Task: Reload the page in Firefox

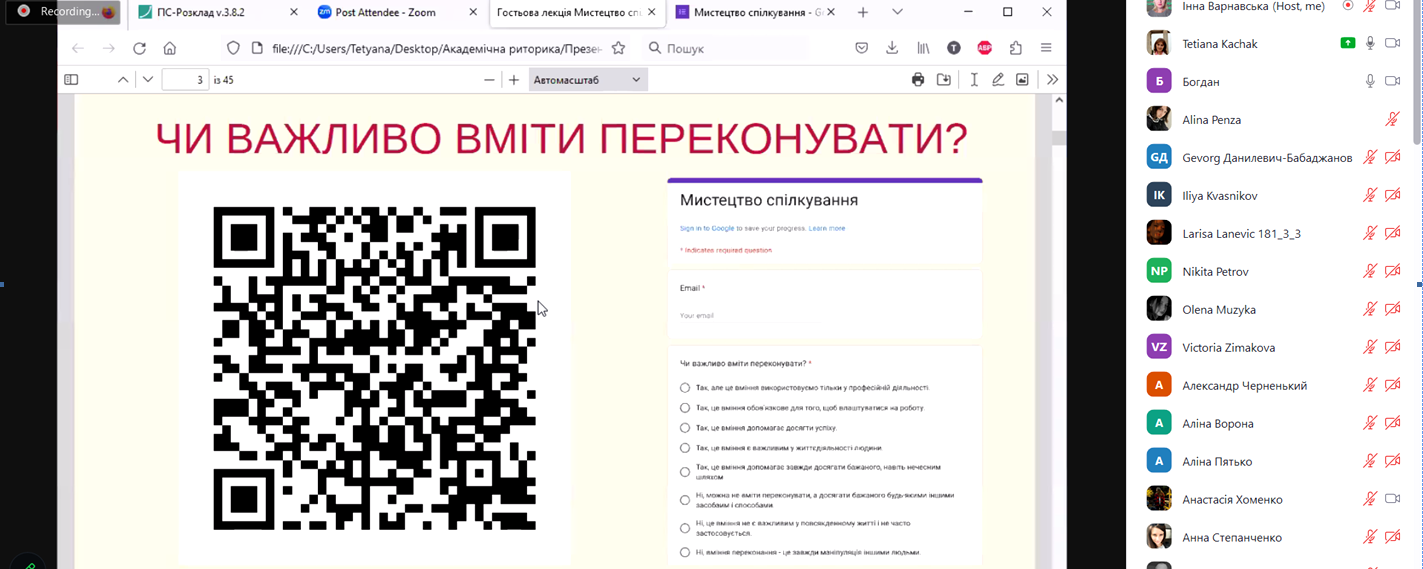Action: tap(139, 48)
